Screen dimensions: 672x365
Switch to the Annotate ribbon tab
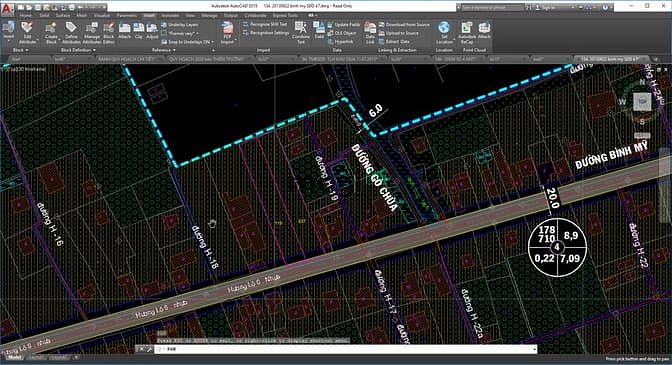(x=170, y=15)
